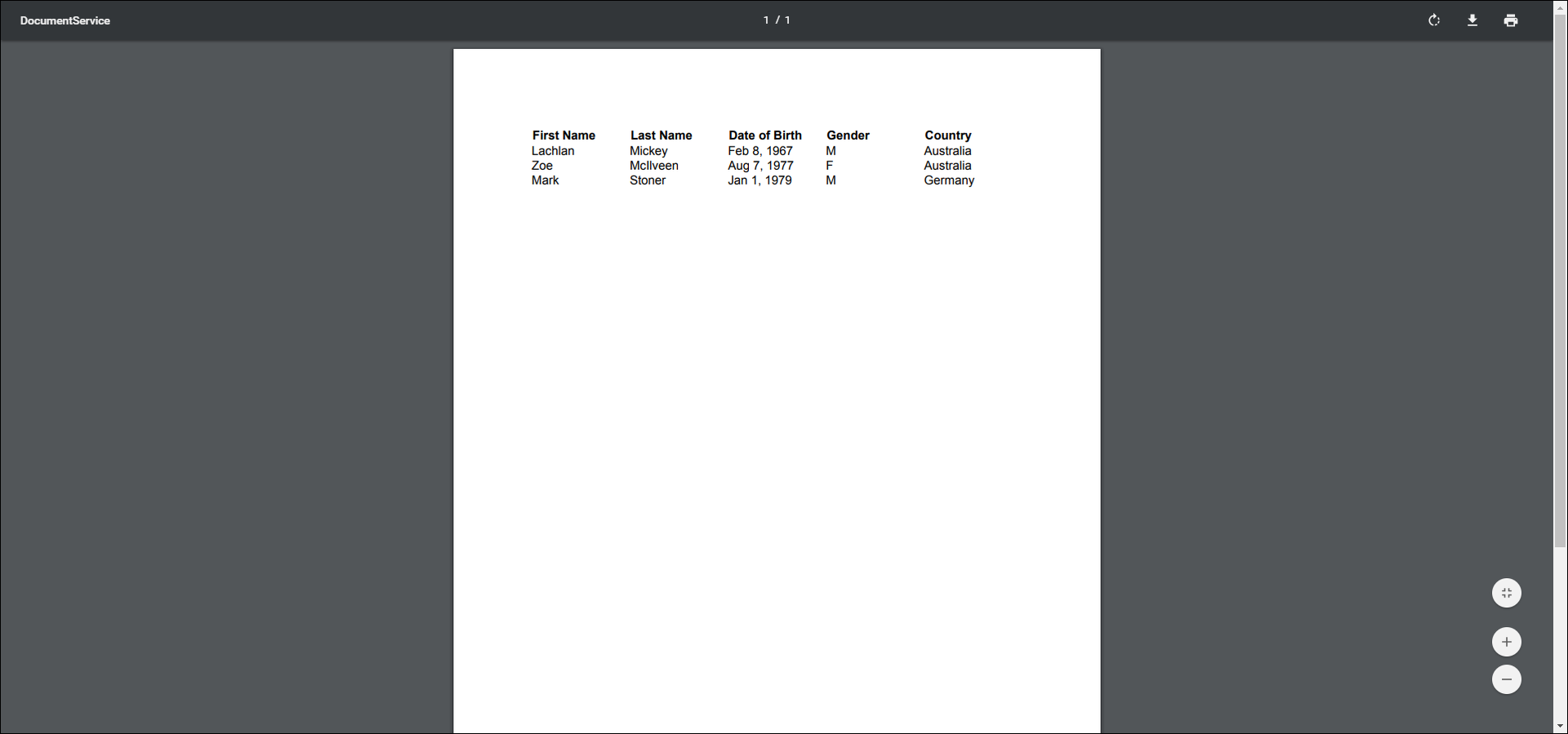Viewport: 1568px width, 734px height.
Task: Click the Gender column header
Action: (848, 136)
